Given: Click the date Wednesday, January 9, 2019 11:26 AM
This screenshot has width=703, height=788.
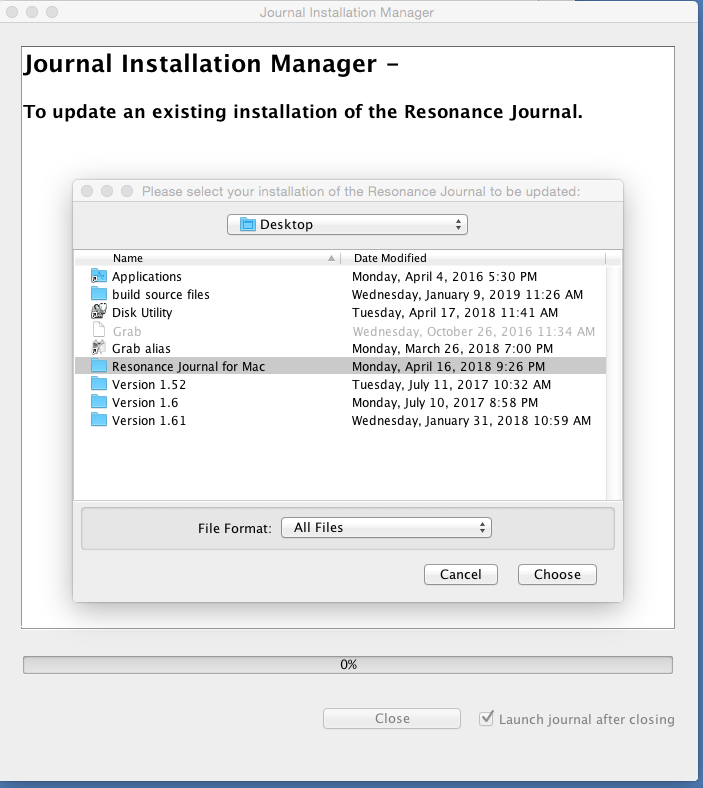Looking at the screenshot, I should point(467,294).
